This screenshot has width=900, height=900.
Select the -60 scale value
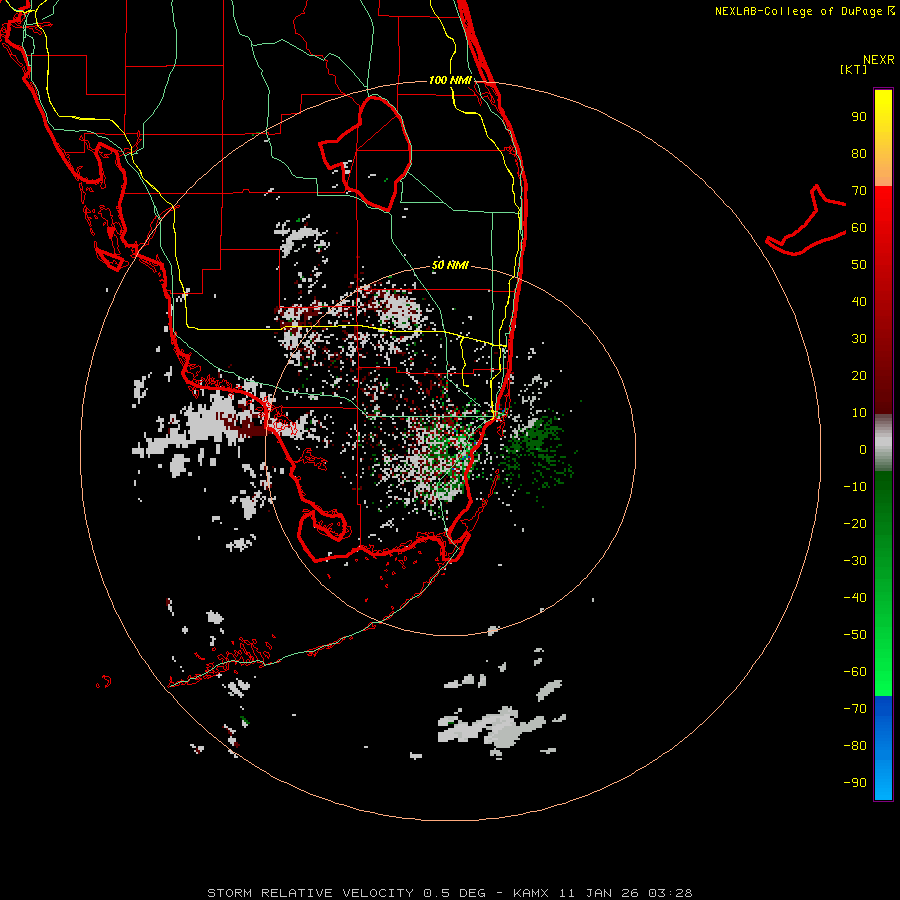(855, 672)
